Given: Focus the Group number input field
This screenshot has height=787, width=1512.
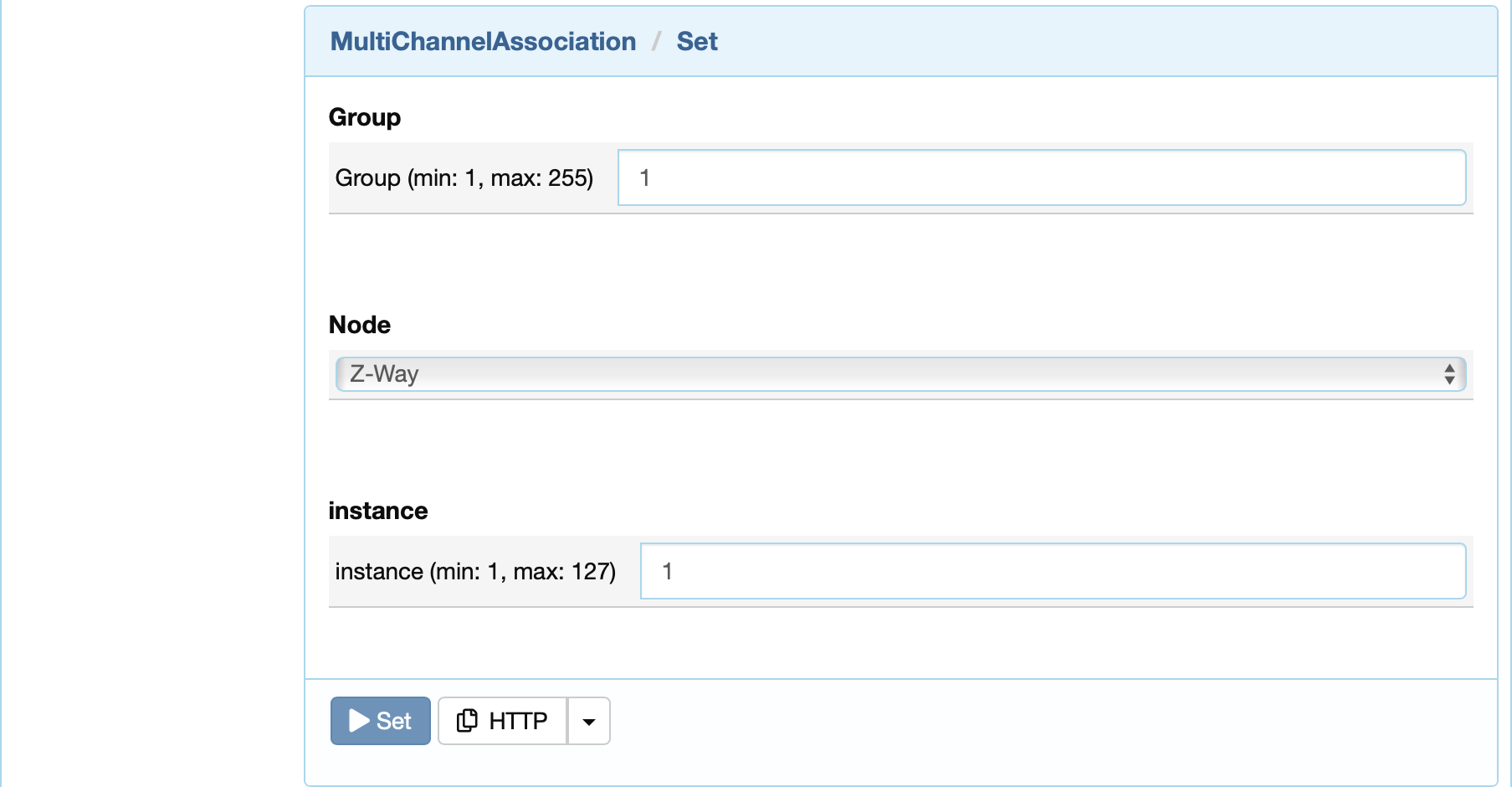Looking at the screenshot, I should 1042,177.
